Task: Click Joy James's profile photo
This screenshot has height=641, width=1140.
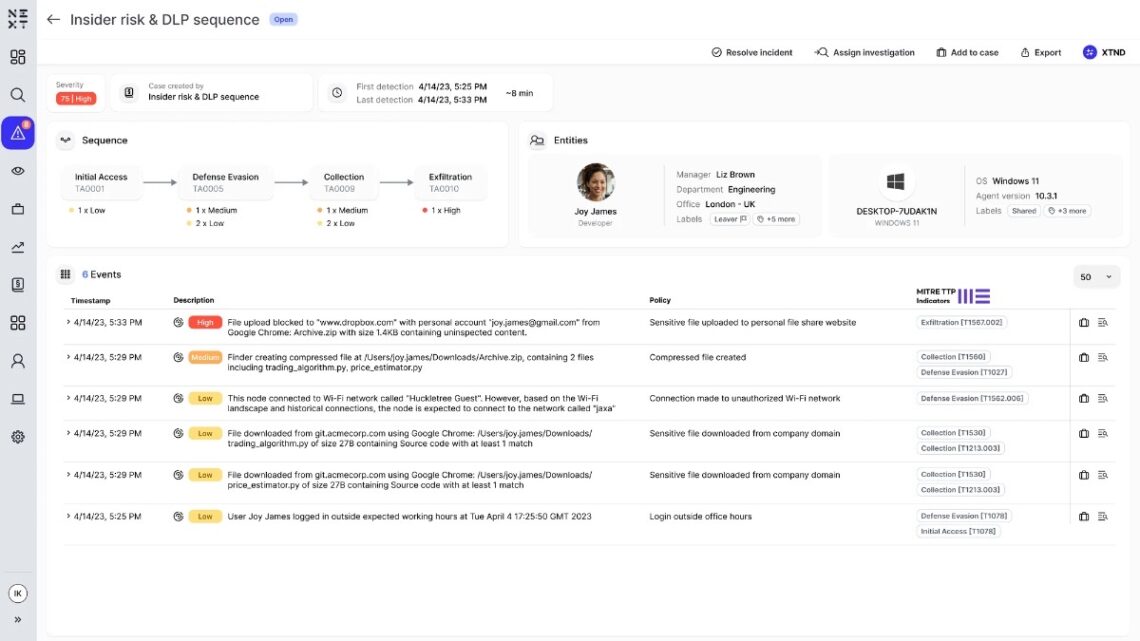Action: pos(596,186)
